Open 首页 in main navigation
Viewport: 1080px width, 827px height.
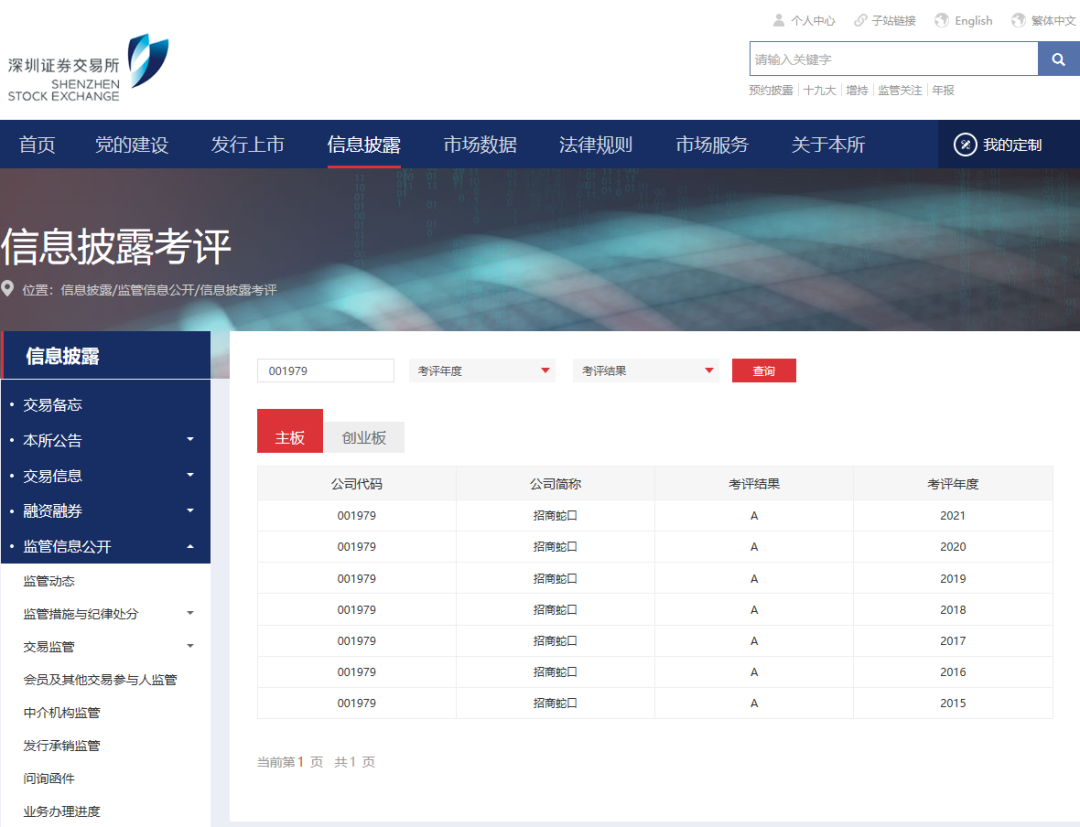[37, 145]
